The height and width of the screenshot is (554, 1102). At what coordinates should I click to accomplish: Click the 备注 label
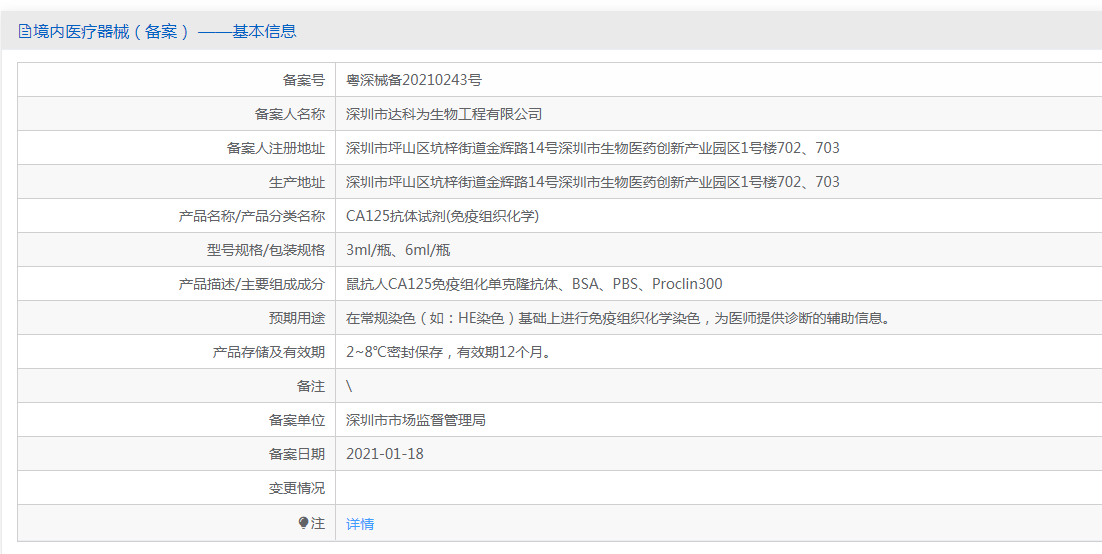(x=311, y=387)
